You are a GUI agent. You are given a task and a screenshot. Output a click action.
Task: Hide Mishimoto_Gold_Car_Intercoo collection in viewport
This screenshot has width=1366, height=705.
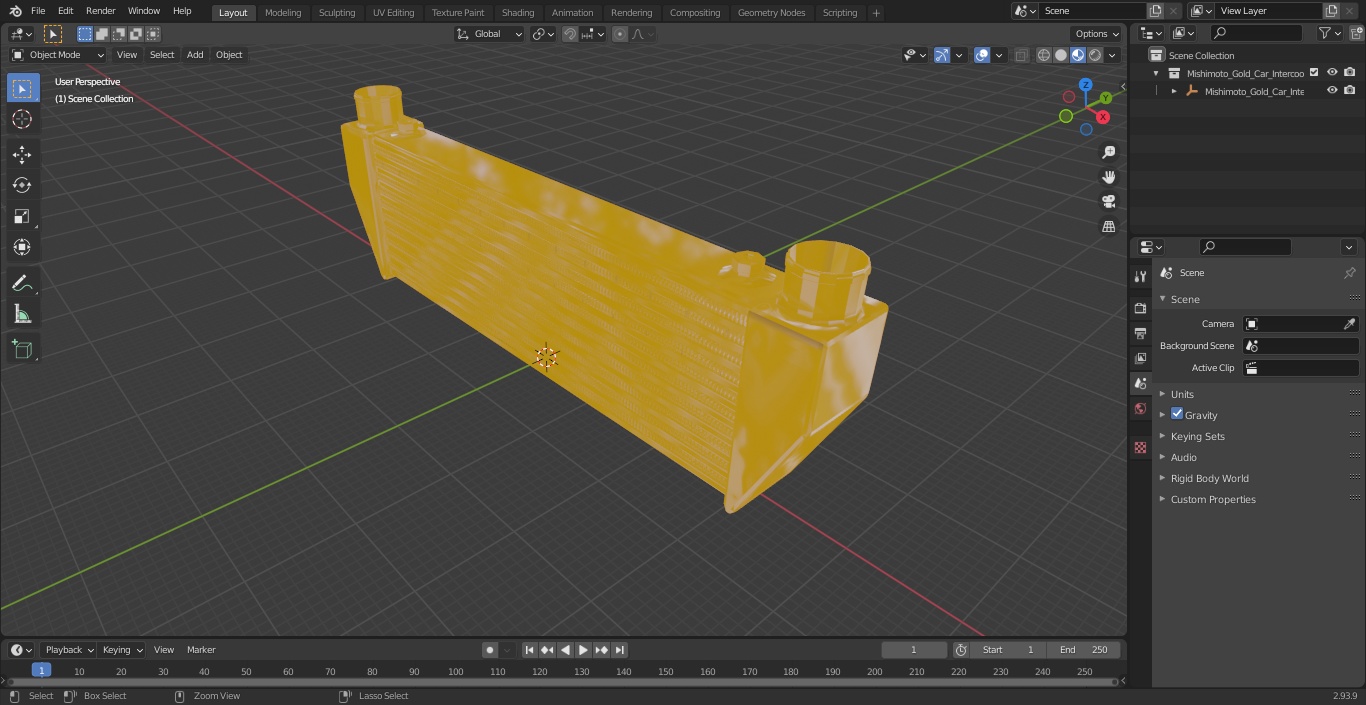(x=1332, y=72)
